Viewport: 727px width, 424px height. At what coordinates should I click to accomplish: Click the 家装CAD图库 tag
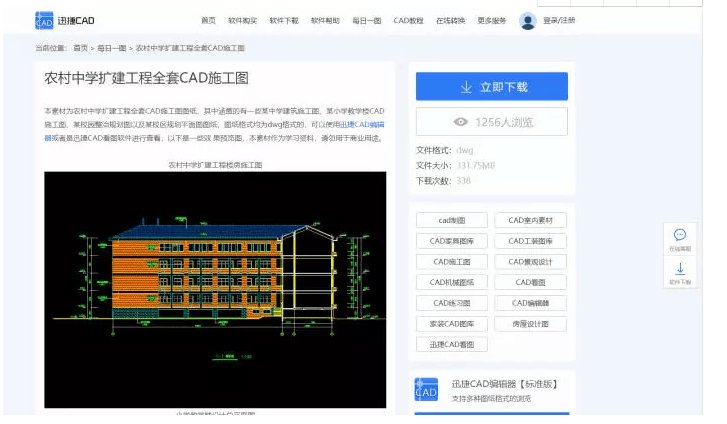point(452,324)
